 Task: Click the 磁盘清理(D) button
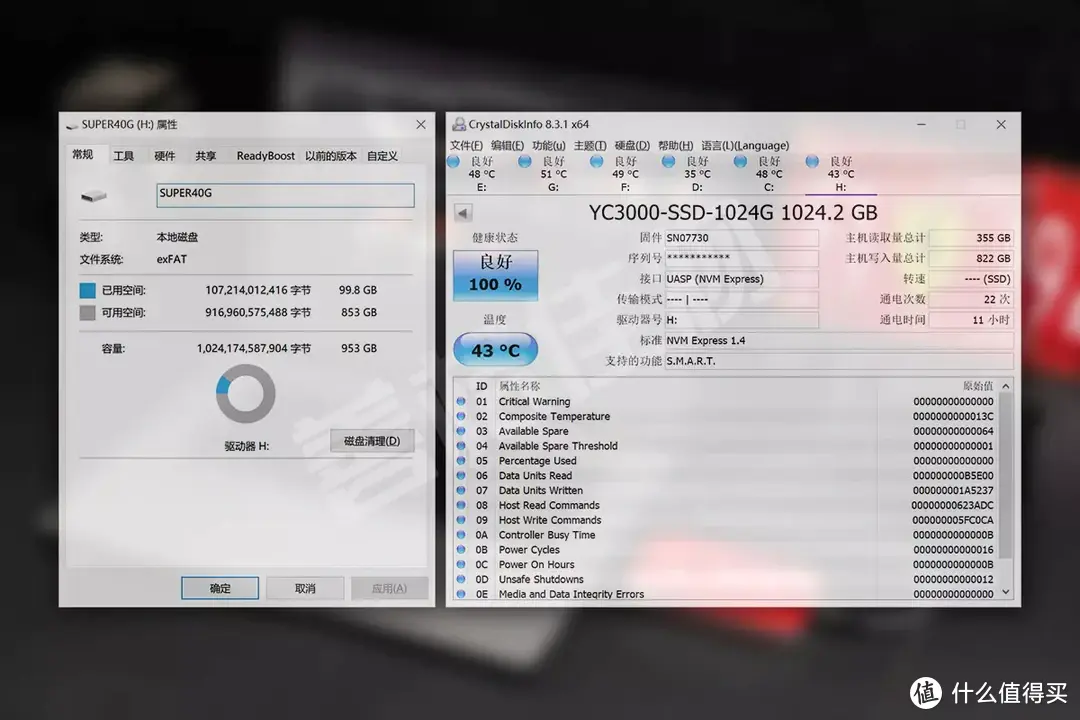[x=372, y=441]
